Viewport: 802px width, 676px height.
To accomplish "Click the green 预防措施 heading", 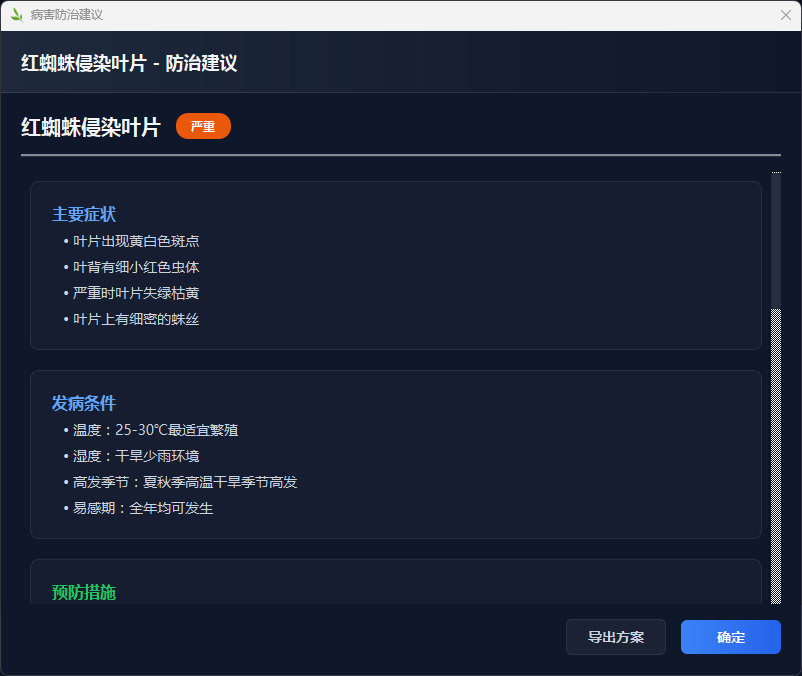I will coord(84,592).
